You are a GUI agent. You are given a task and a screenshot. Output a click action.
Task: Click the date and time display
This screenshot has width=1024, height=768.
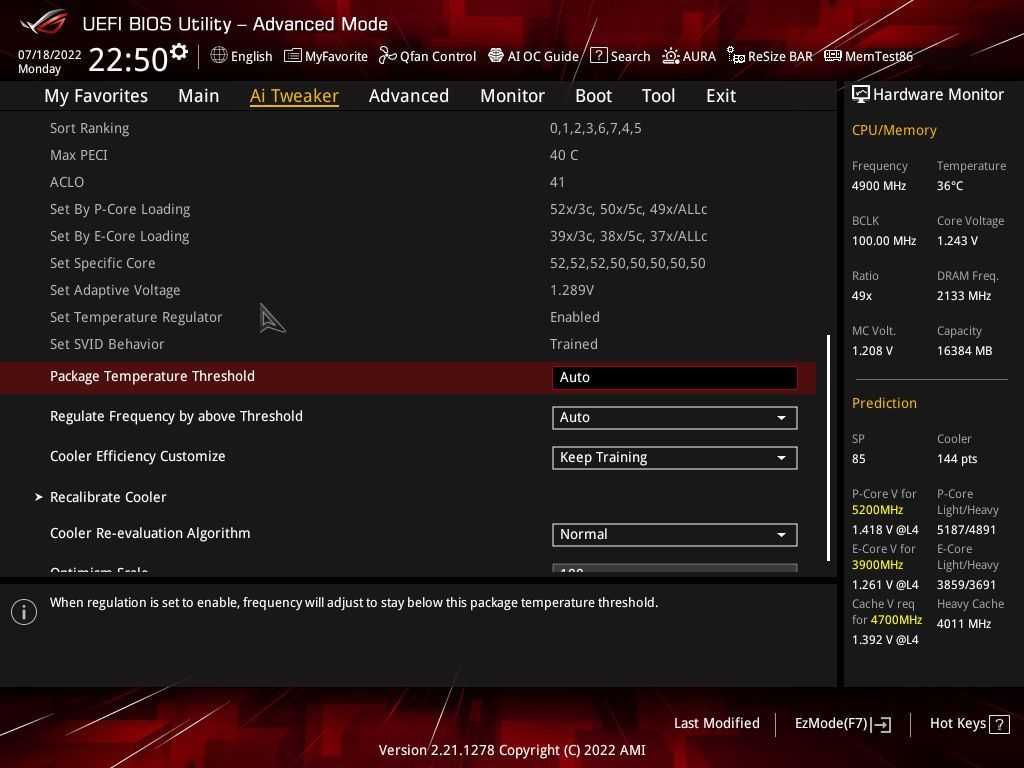click(x=93, y=59)
